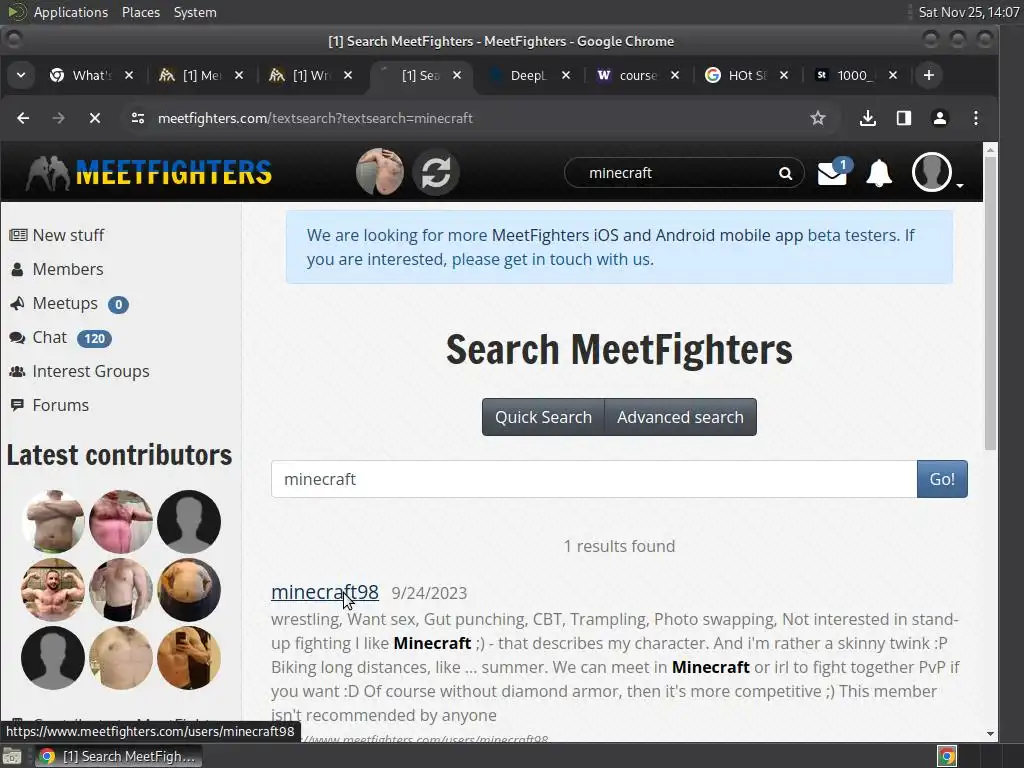
Task: Focus the main search text field
Action: [594, 479]
